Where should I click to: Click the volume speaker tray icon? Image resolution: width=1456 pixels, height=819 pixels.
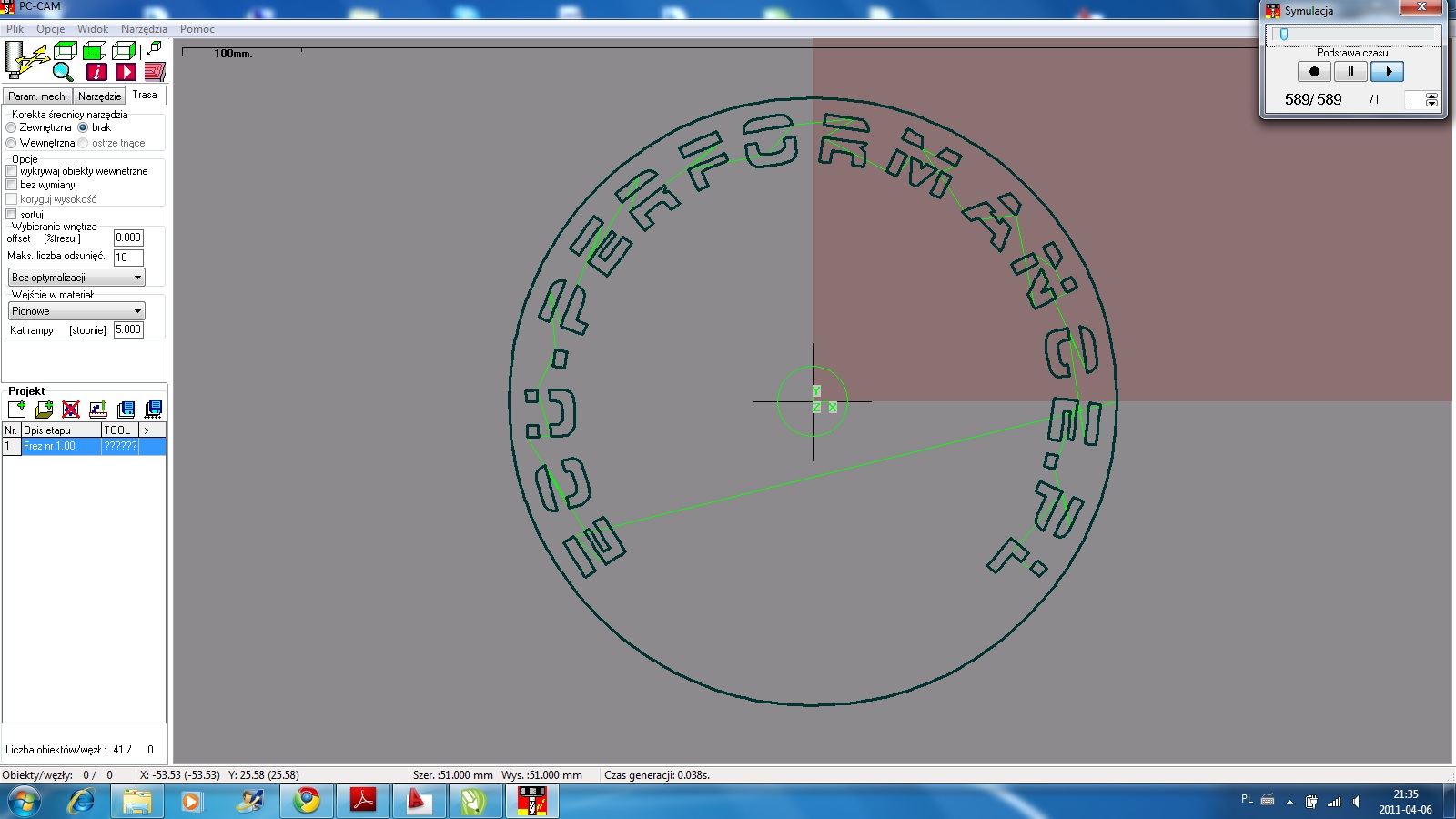1357,802
